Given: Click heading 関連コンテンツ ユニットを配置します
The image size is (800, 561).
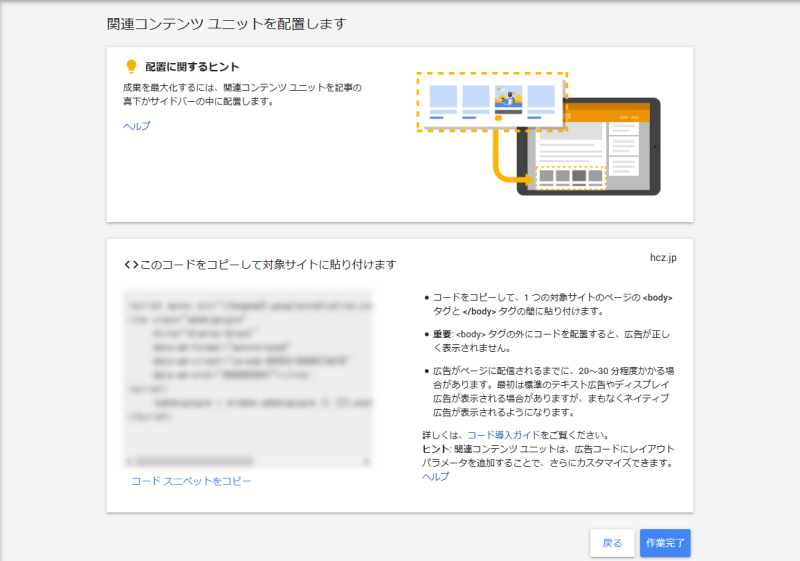Looking at the screenshot, I should [227, 24].
